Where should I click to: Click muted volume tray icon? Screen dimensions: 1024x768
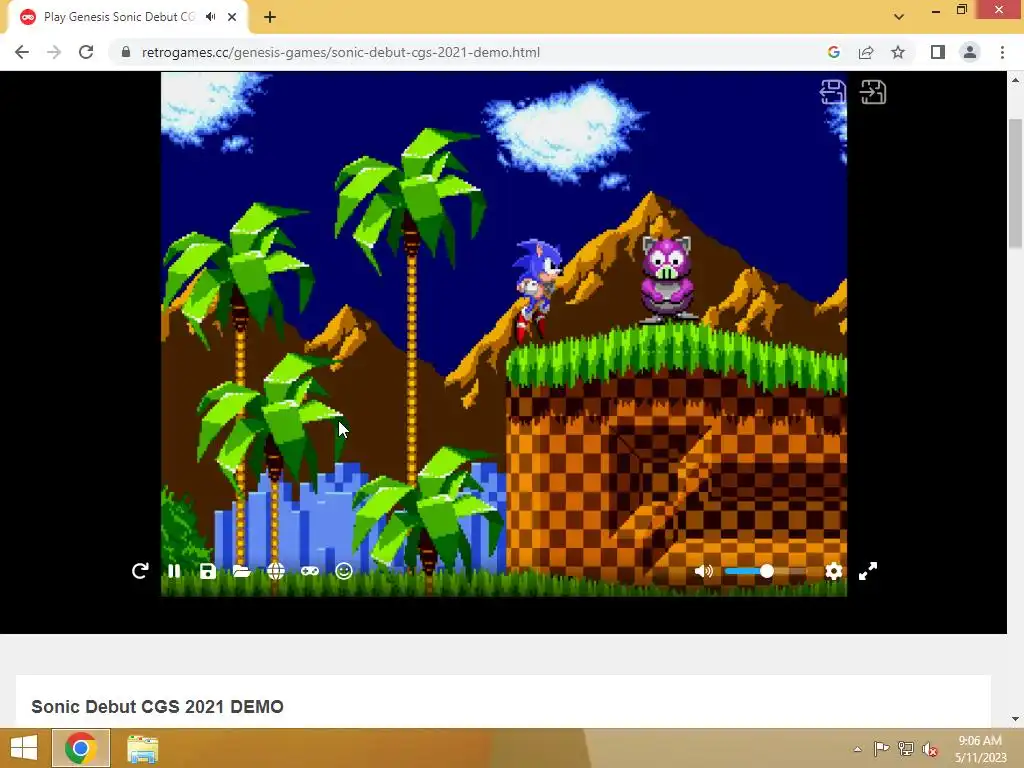coord(930,749)
